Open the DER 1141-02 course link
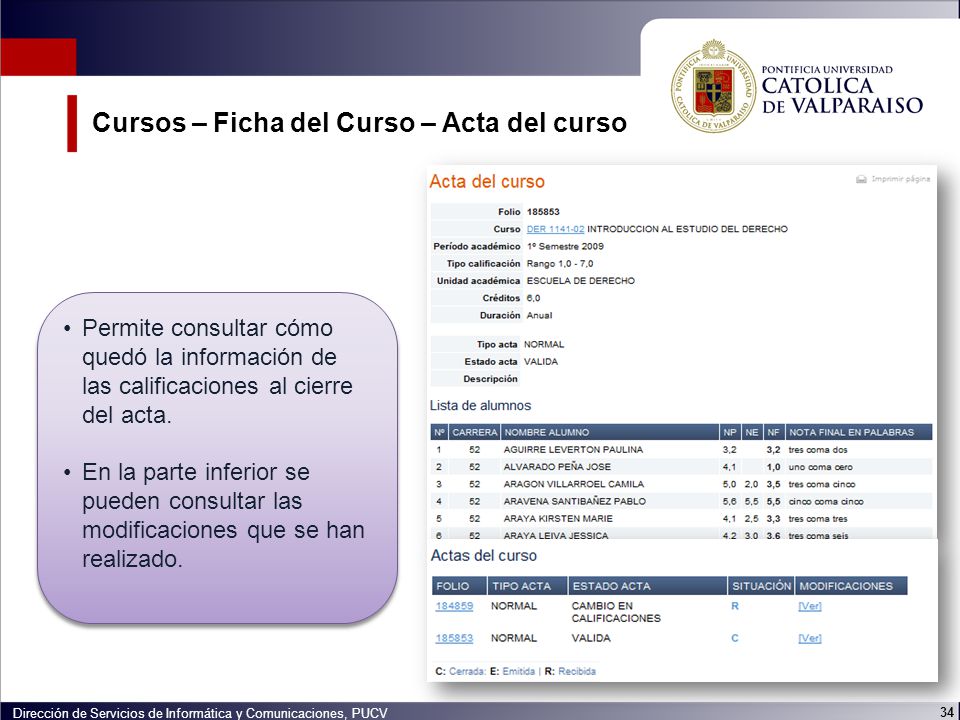960x720 pixels. [x=555, y=229]
